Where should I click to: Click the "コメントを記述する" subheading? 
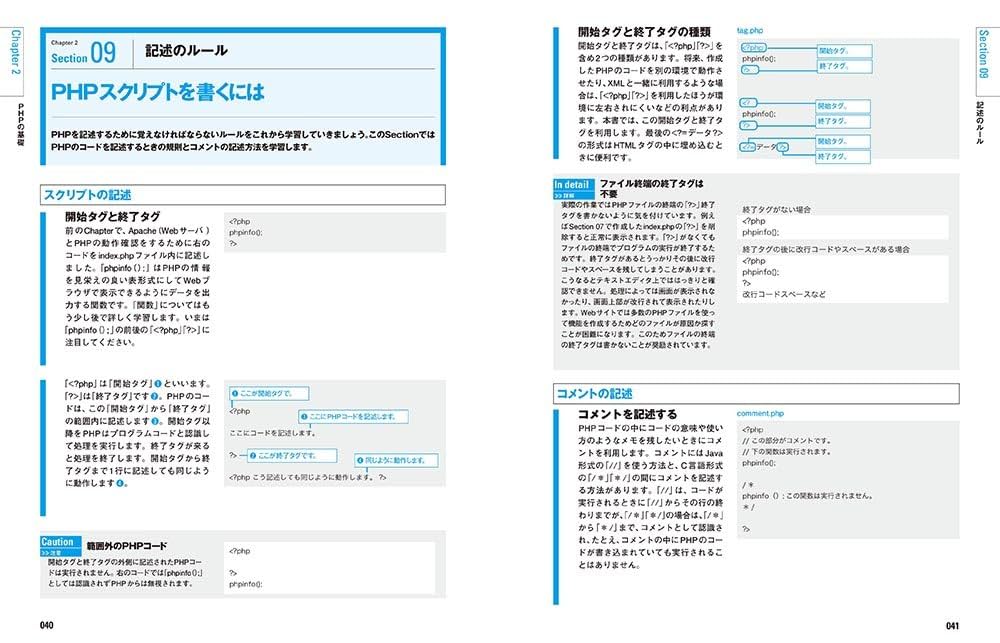[x=627, y=414]
